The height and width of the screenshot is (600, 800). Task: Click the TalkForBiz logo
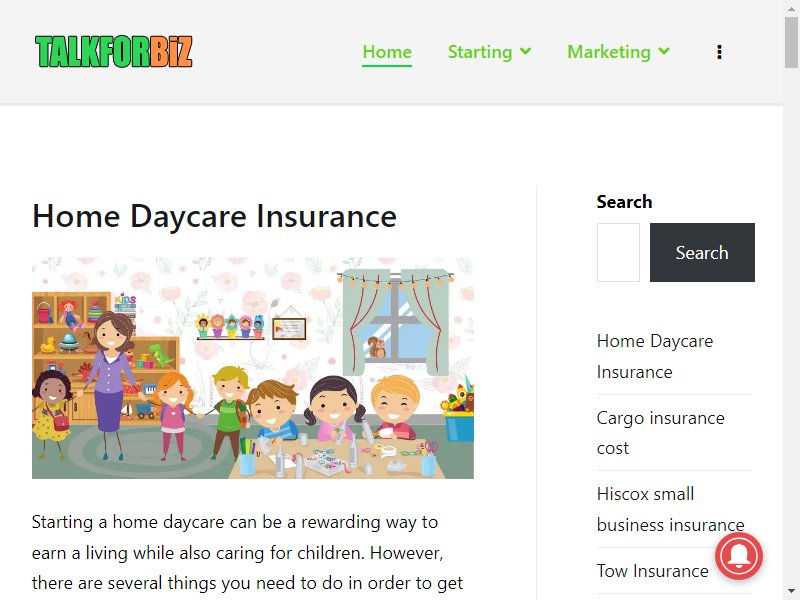pyautogui.click(x=114, y=52)
